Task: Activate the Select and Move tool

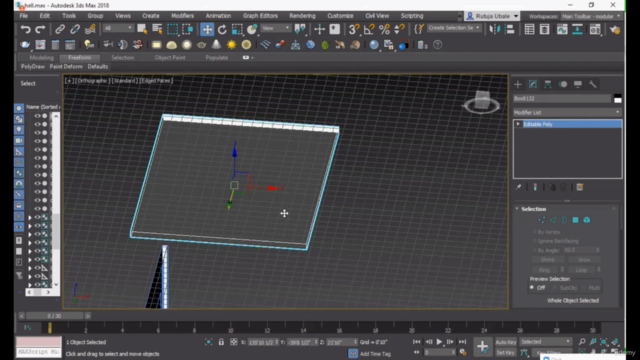Action: [x=207, y=29]
